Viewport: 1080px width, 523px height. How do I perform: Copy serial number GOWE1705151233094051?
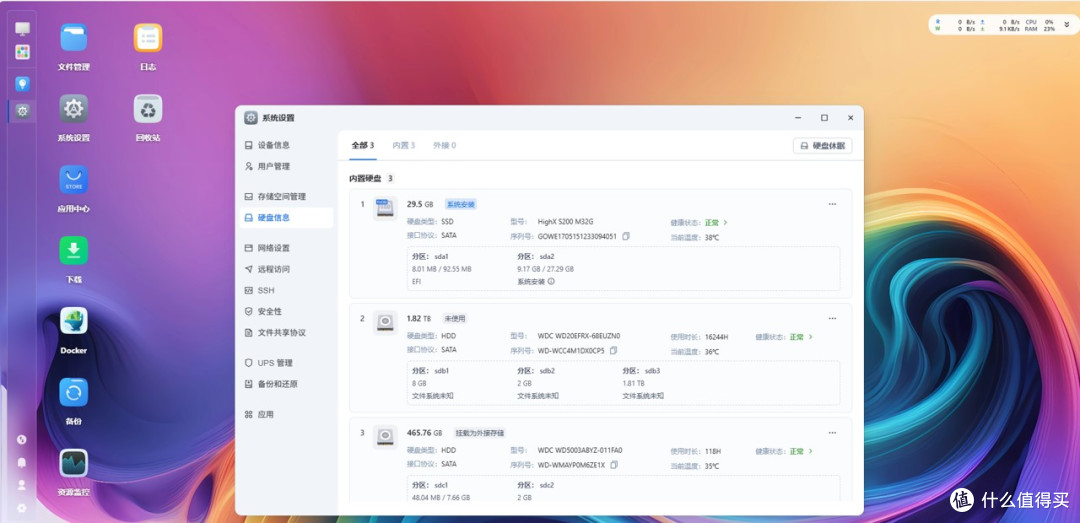coord(626,236)
